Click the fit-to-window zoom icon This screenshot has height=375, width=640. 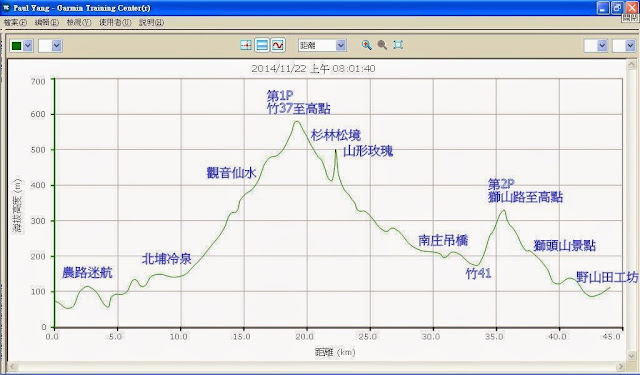pyautogui.click(x=398, y=45)
